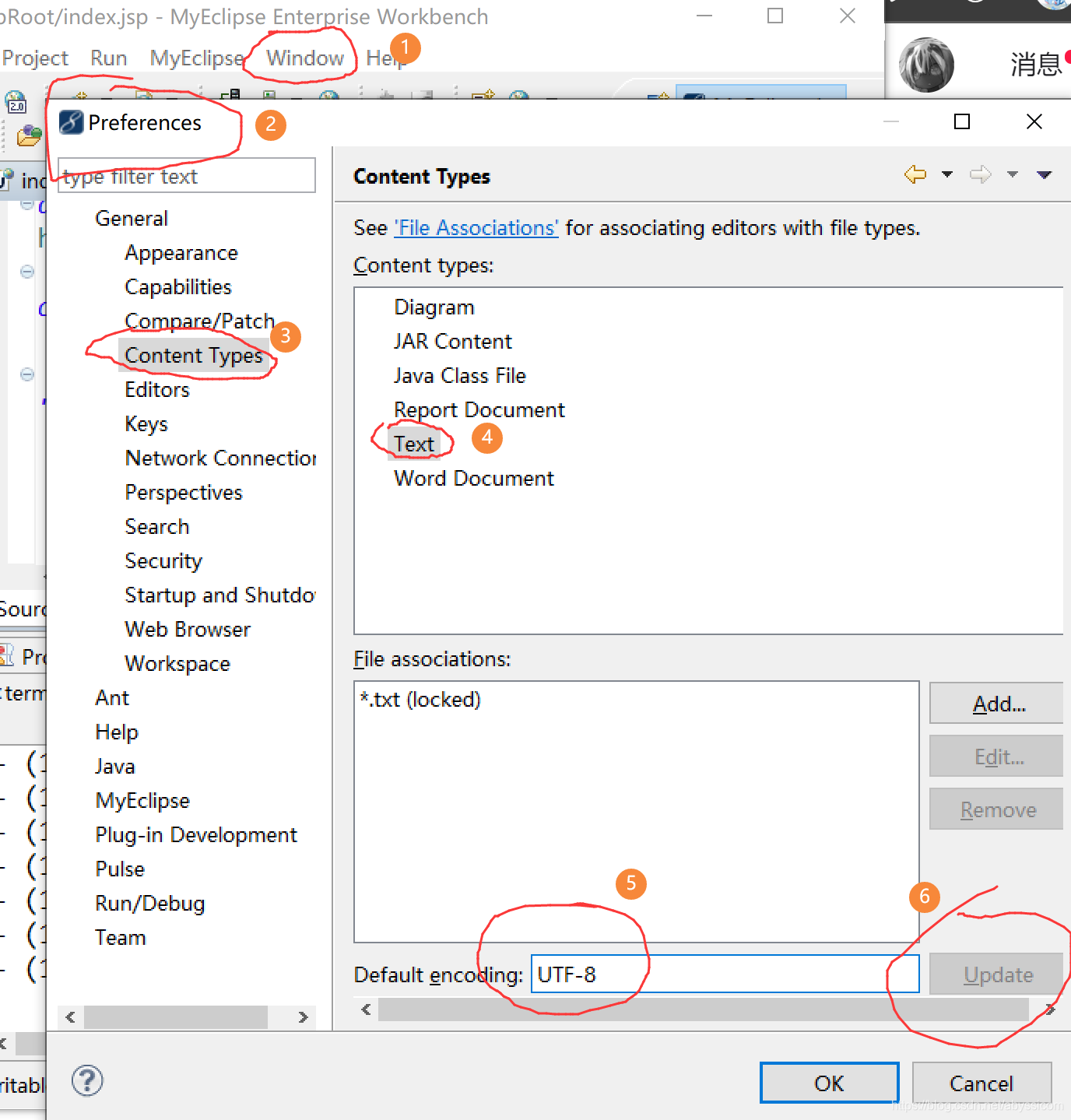The height and width of the screenshot is (1120, 1071).
Task: Select General in preferences tree
Action: pos(132,218)
